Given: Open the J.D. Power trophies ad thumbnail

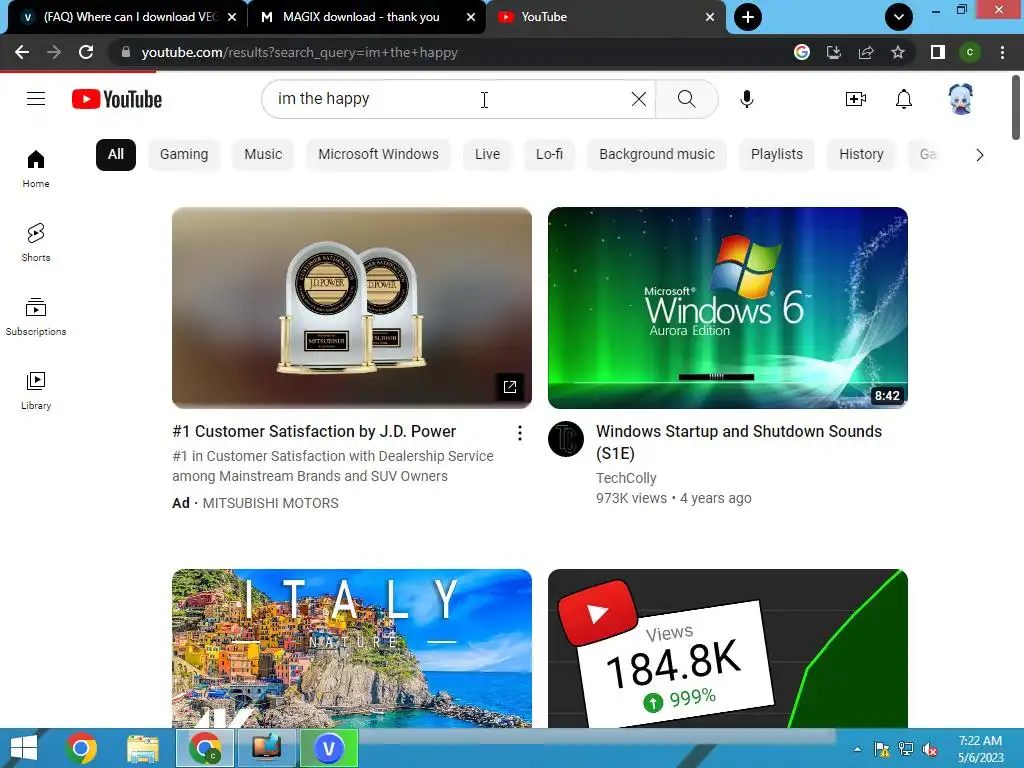Looking at the screenshot, I should point(351,308).
